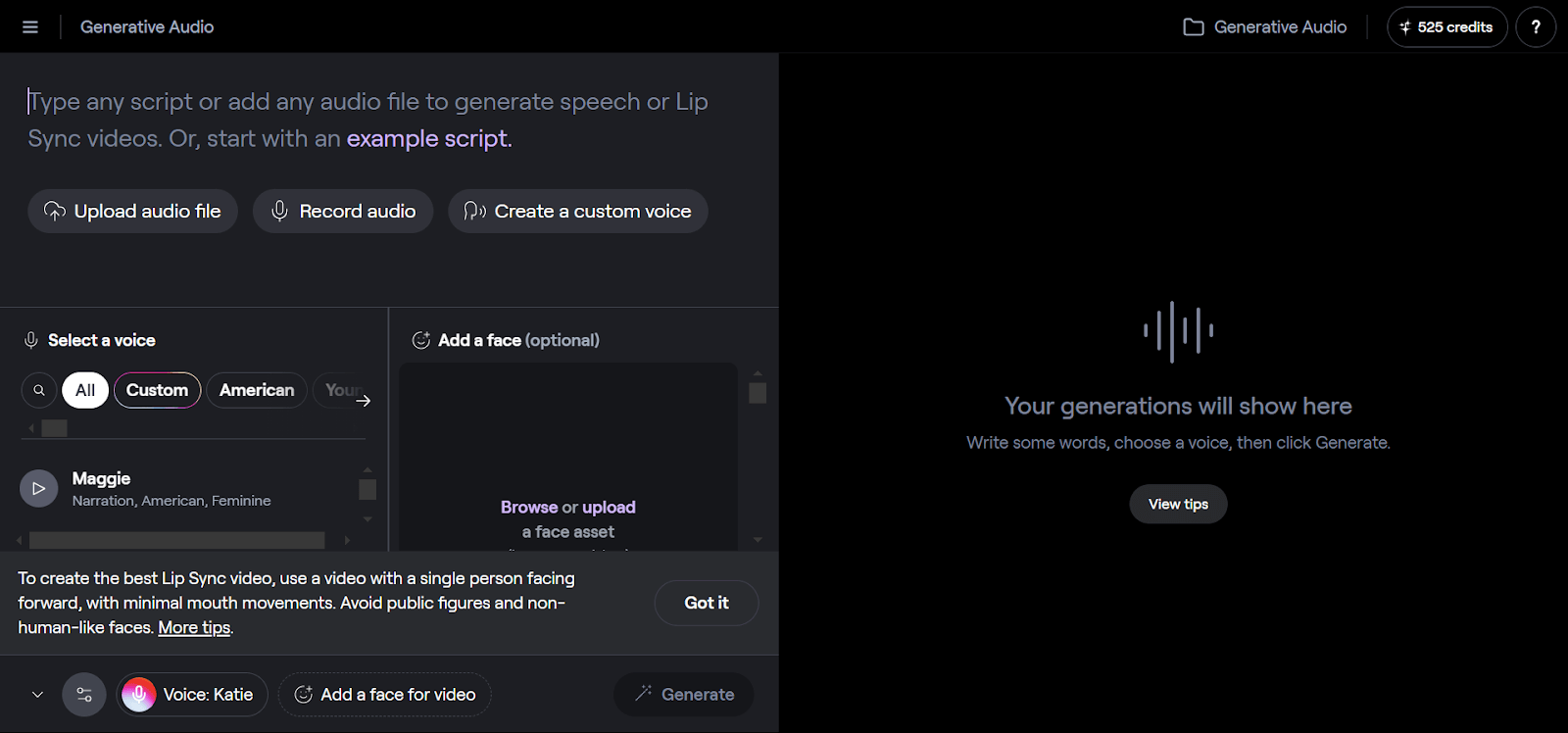Image resolution: width=1568 pixels, height=733 pixels.
Task: Click the microphone icon beside Select a voice
Action: click(x=30, y=340)
